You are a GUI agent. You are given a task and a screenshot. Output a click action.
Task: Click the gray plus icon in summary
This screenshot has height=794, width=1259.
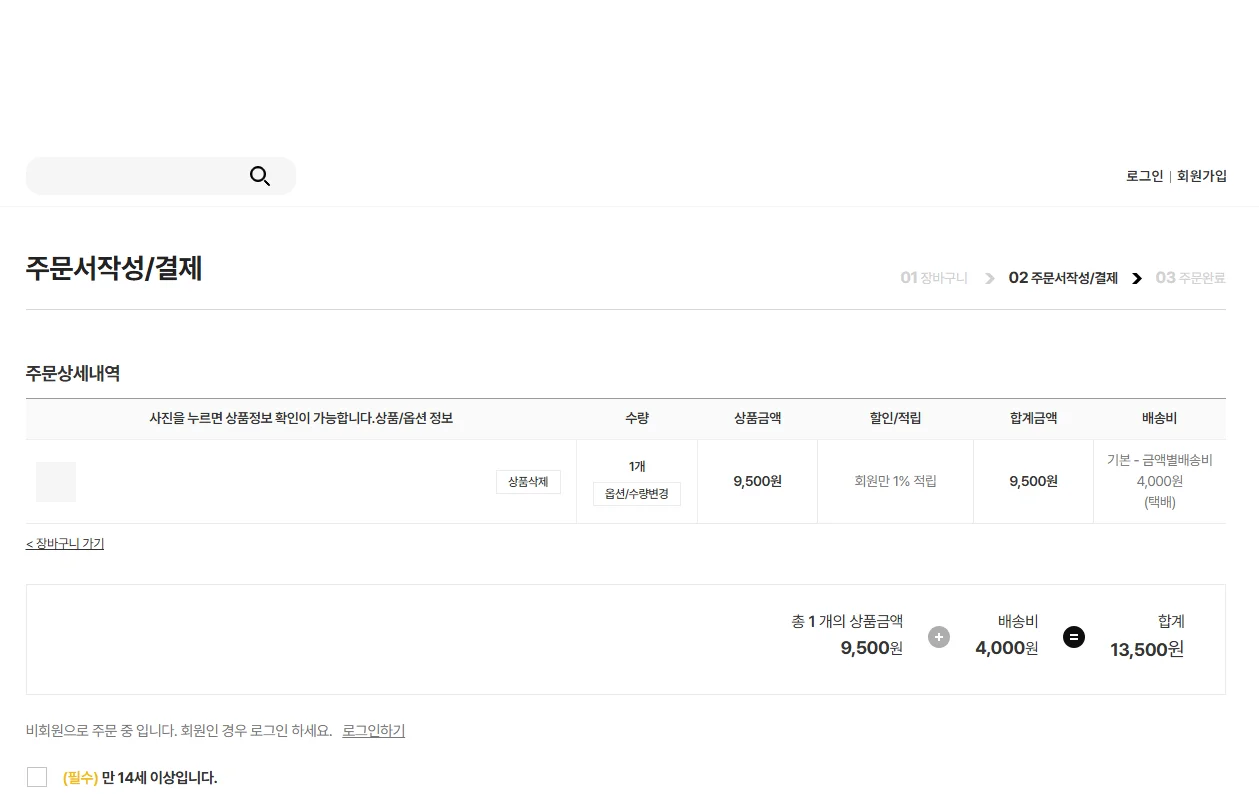[x=939, y=637]
